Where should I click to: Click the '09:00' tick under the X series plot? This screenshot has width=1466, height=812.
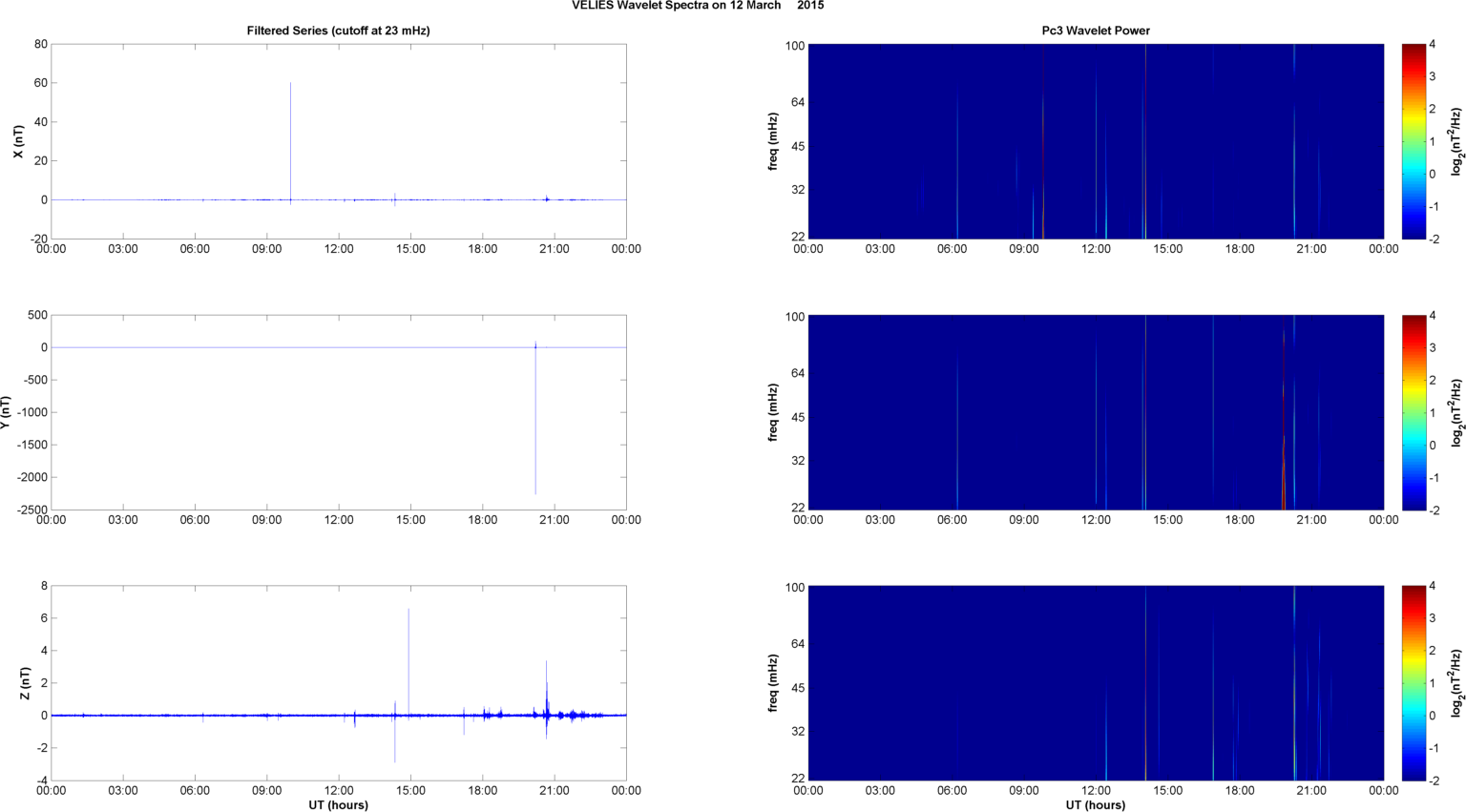point(267,249)
